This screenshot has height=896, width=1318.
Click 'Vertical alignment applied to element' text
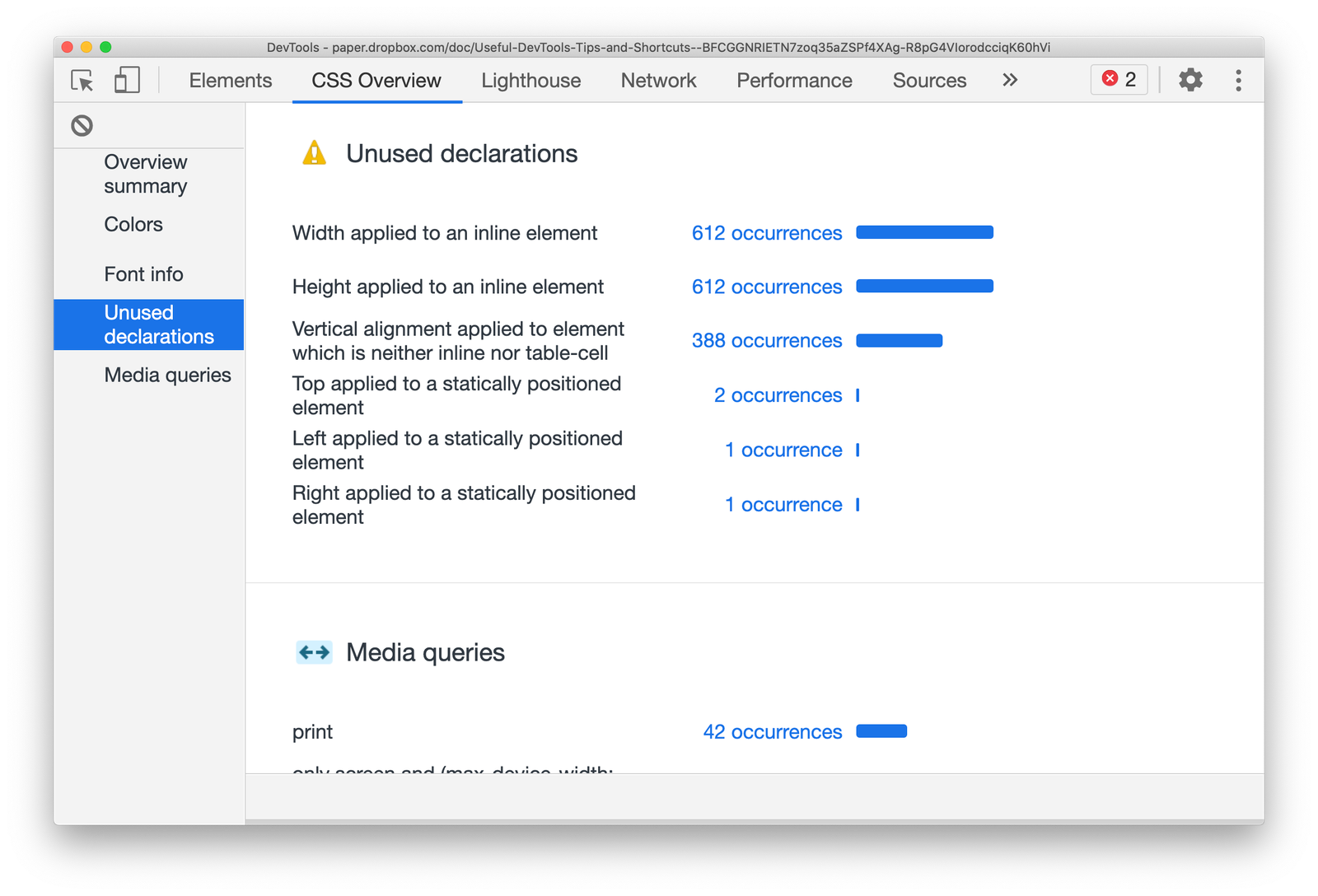(458, 329)
